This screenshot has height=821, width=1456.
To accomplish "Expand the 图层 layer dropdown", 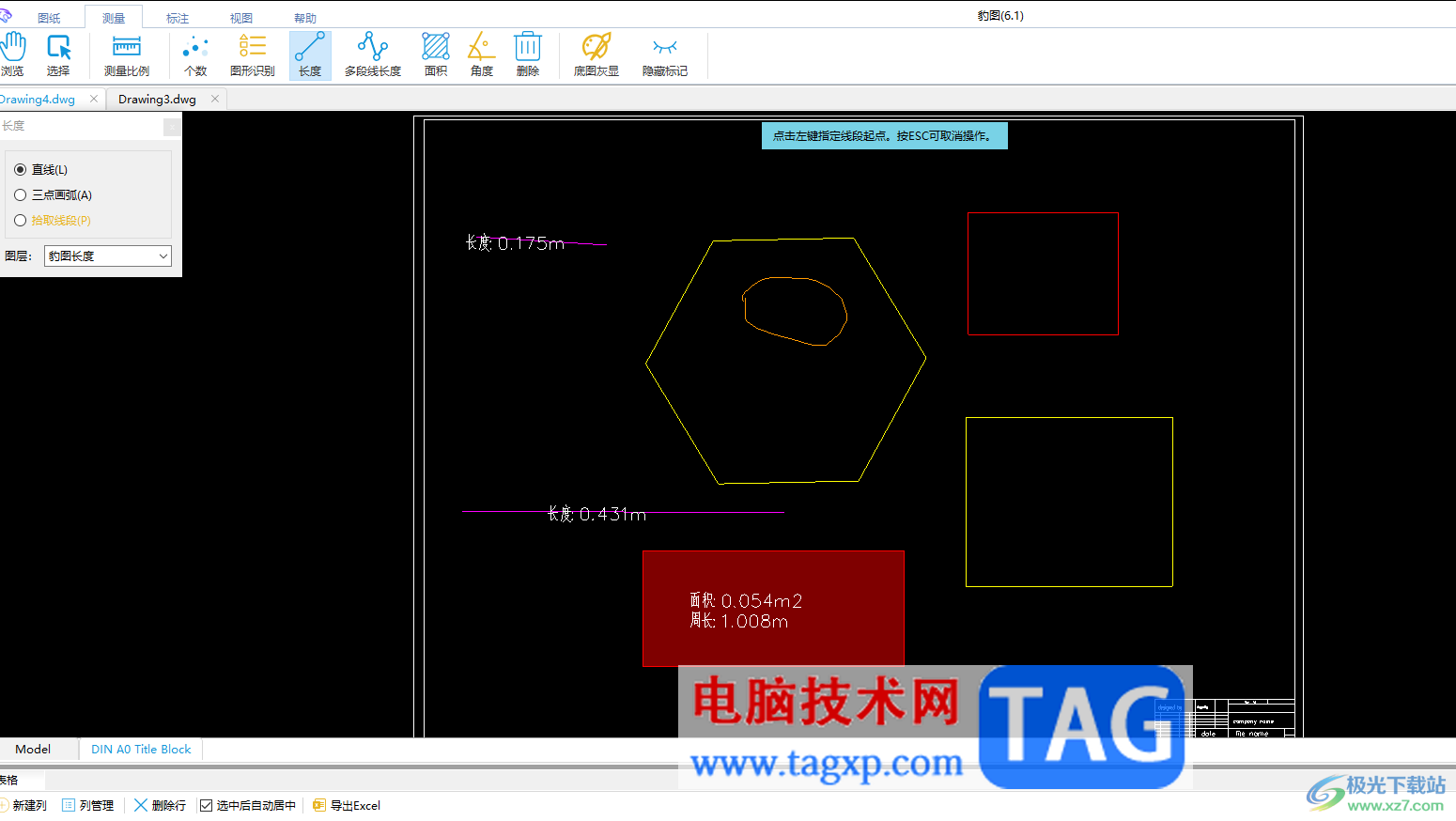I will click(108, 256).
